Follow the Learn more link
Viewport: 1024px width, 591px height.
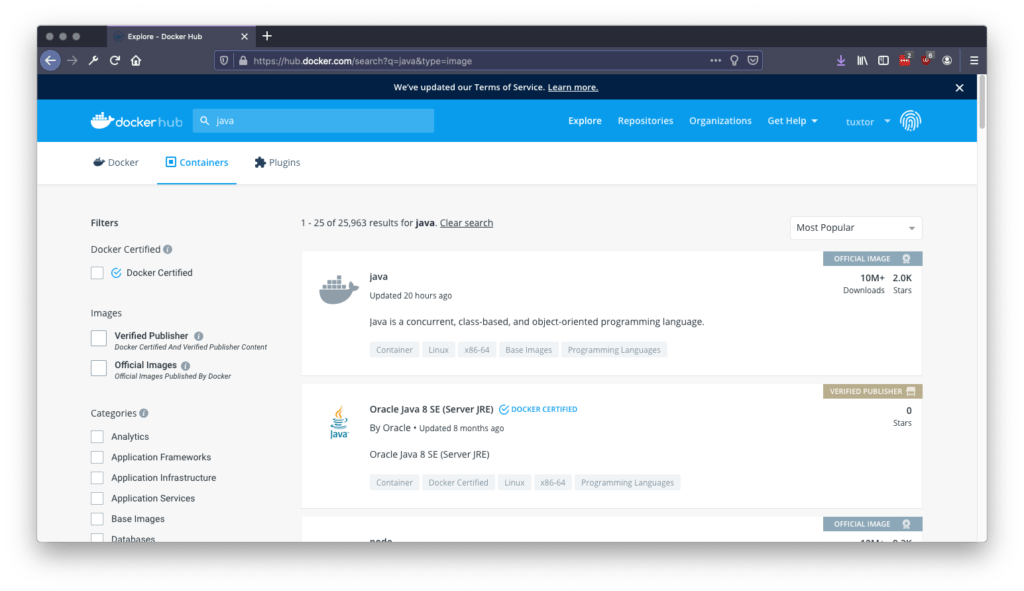click(573, 88)
